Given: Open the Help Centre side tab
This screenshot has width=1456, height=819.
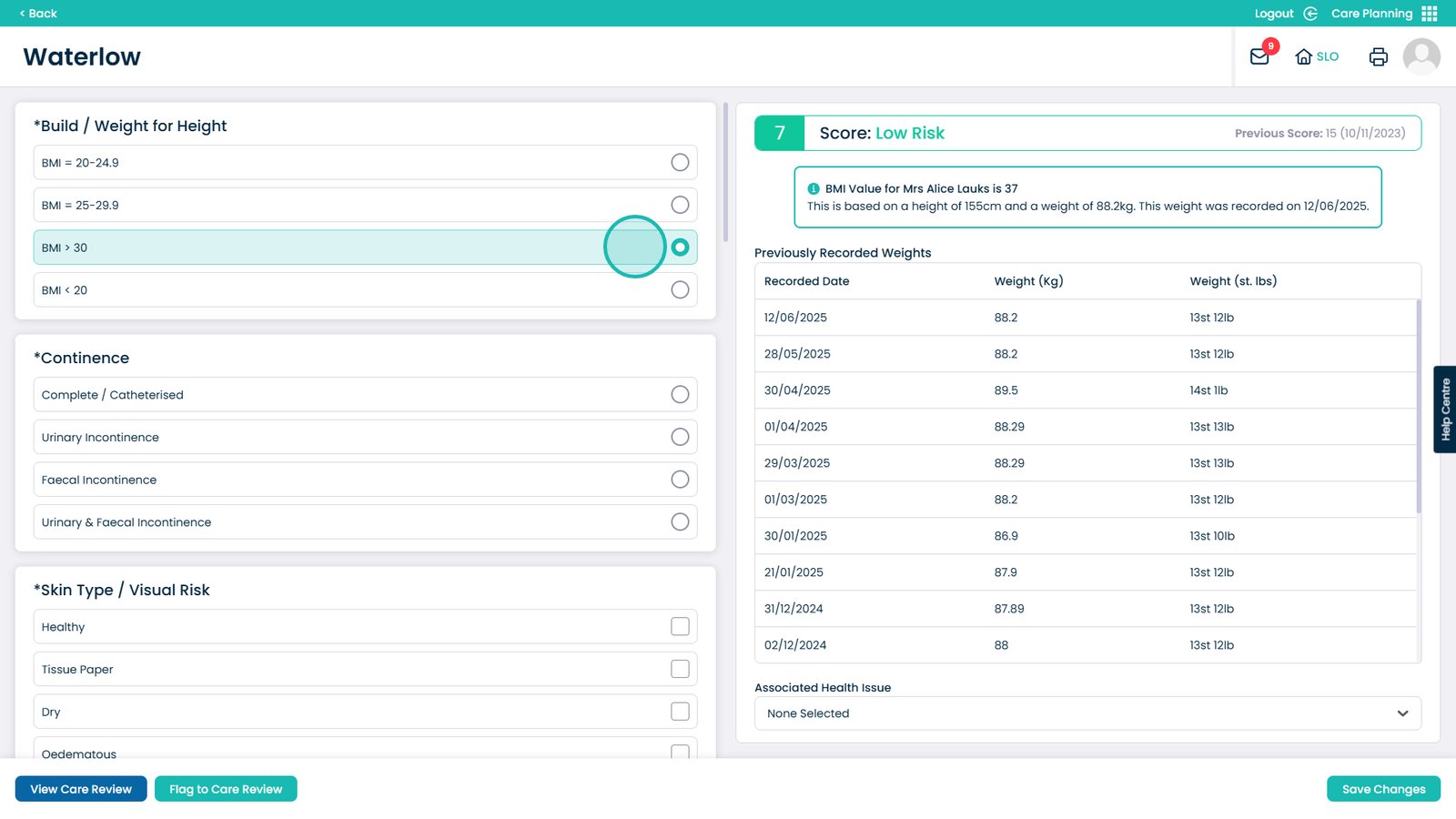Looking at the screenshot, I should 1444,409.
